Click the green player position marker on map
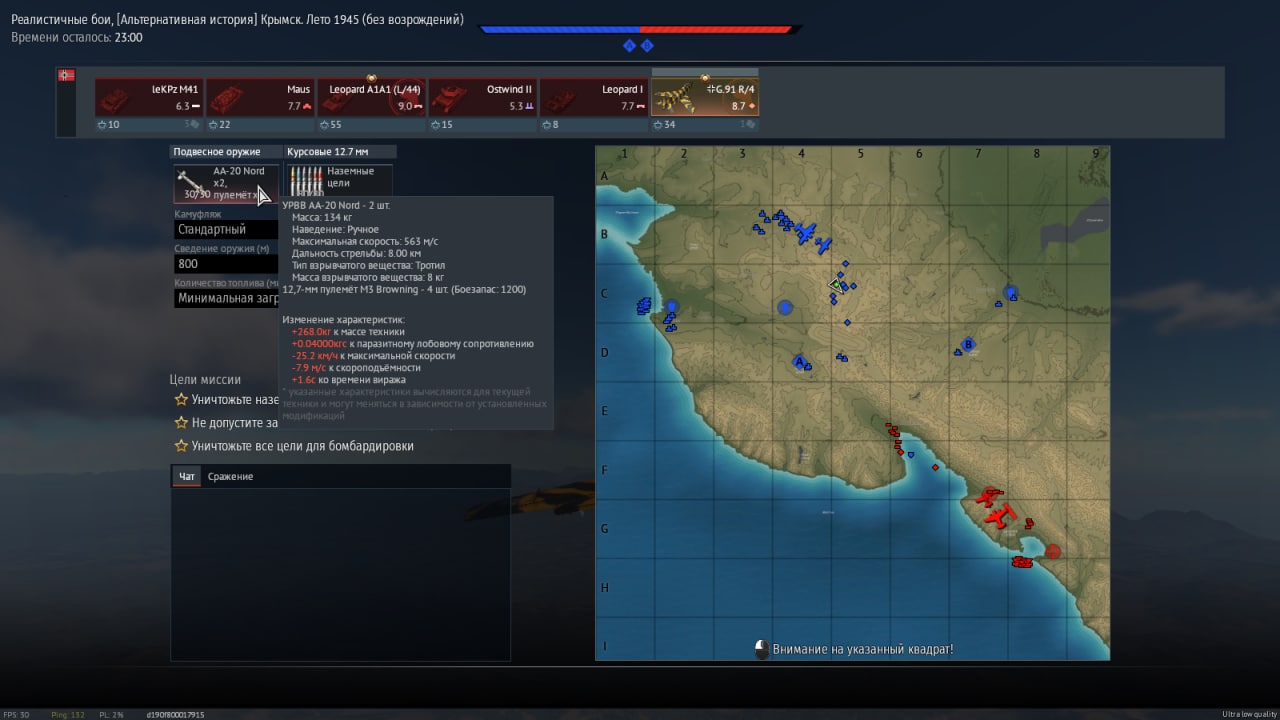The image size is (1280, 720). pyautogui.click(x=835, y=285)
